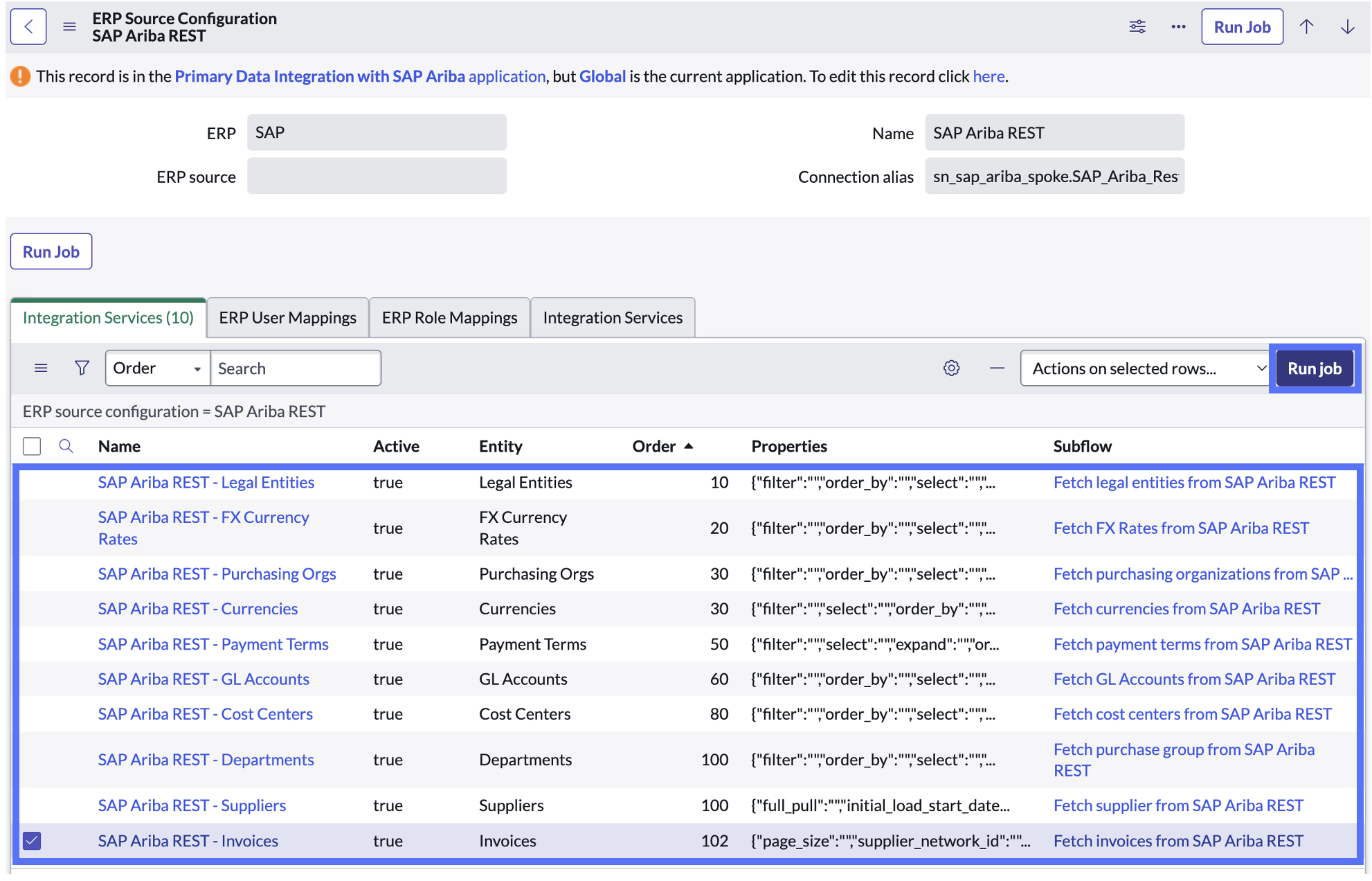Open Fetch purchasing organizations subflow link
1372x881 pixels.
[1203, 573]
